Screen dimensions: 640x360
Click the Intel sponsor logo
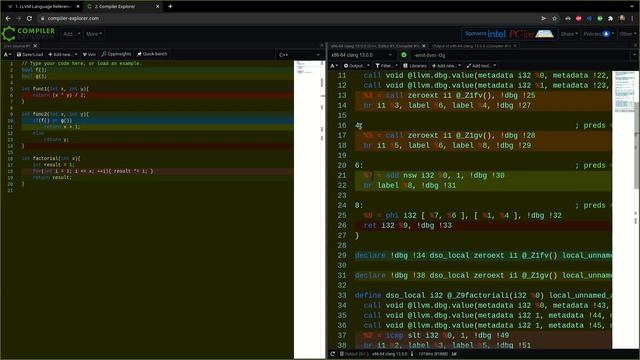[496, 34]
